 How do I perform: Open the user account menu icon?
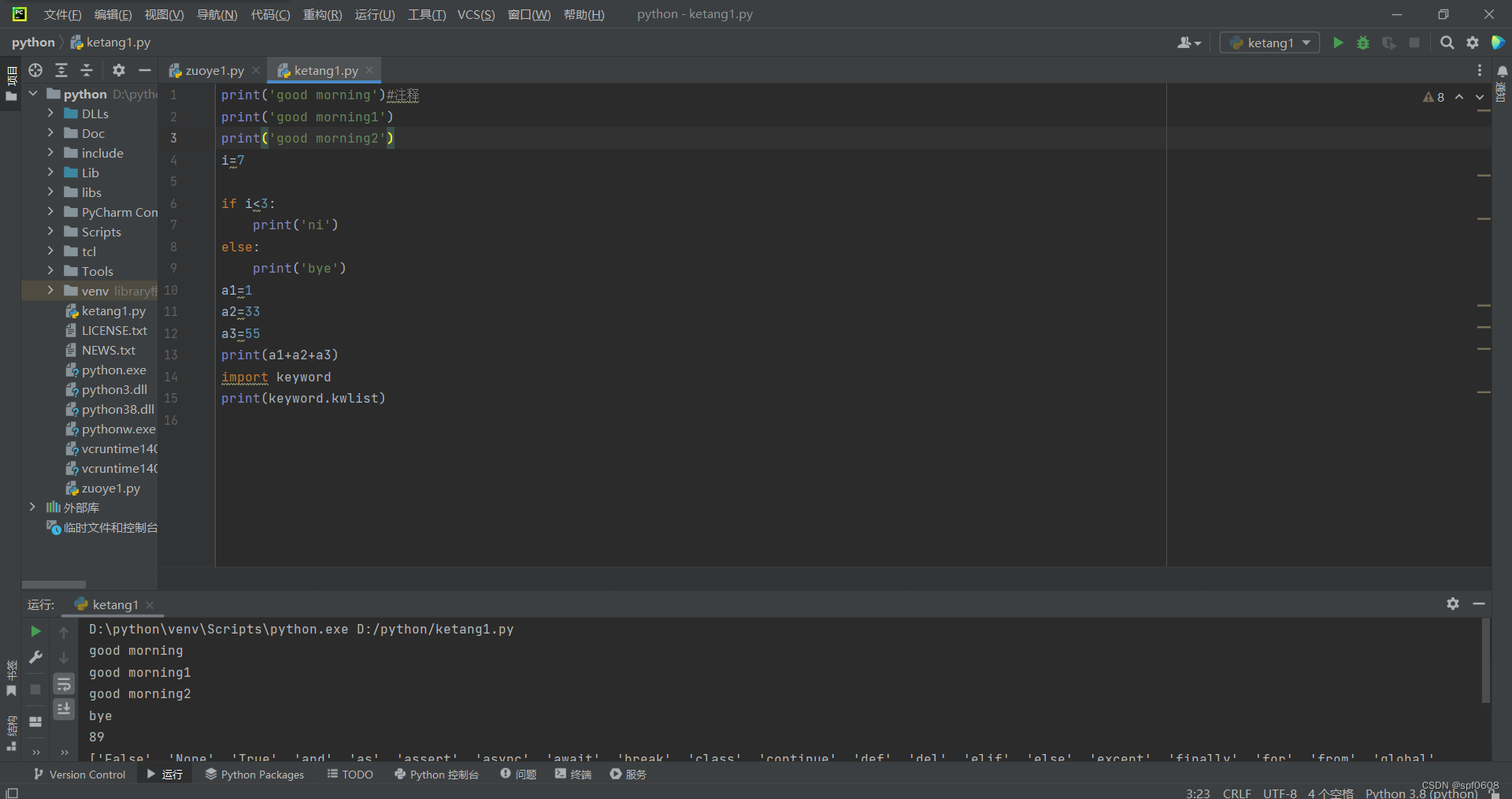pos(1189,43)
